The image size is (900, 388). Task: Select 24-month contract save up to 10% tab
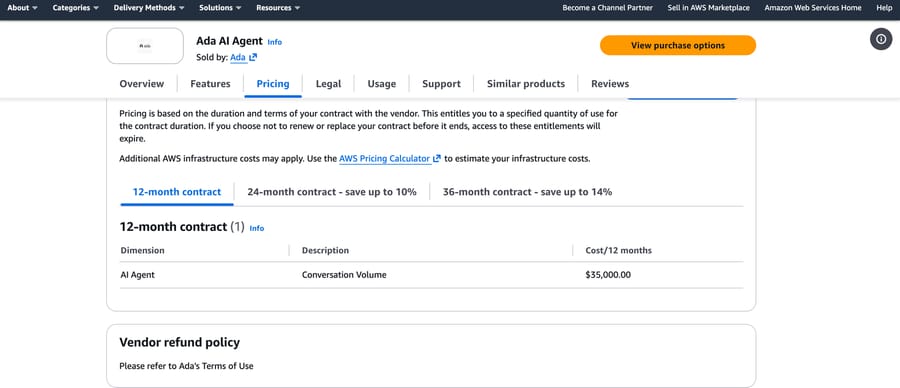[332, 192]
